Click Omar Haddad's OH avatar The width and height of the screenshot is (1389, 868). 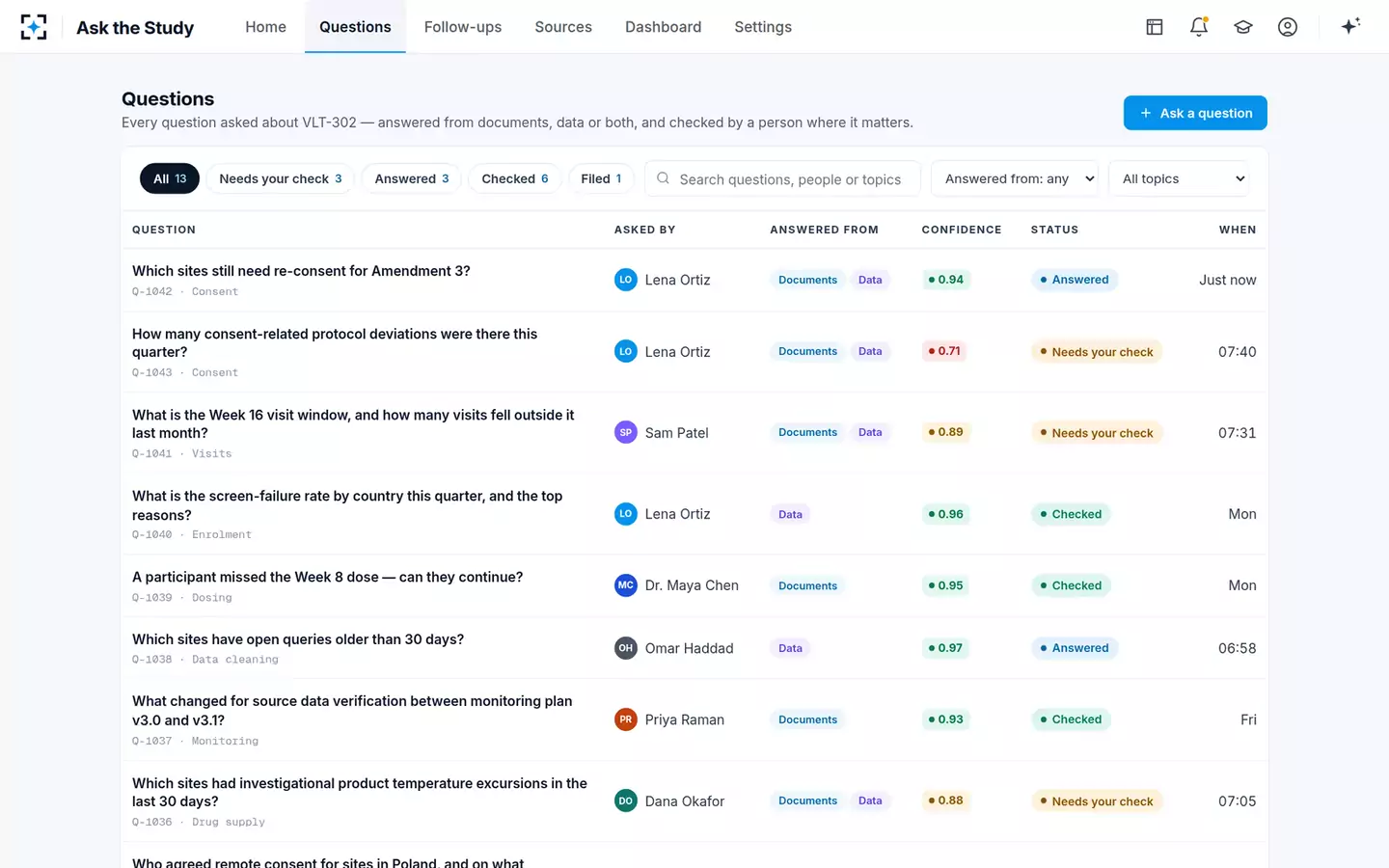click(x=626, y=648)
